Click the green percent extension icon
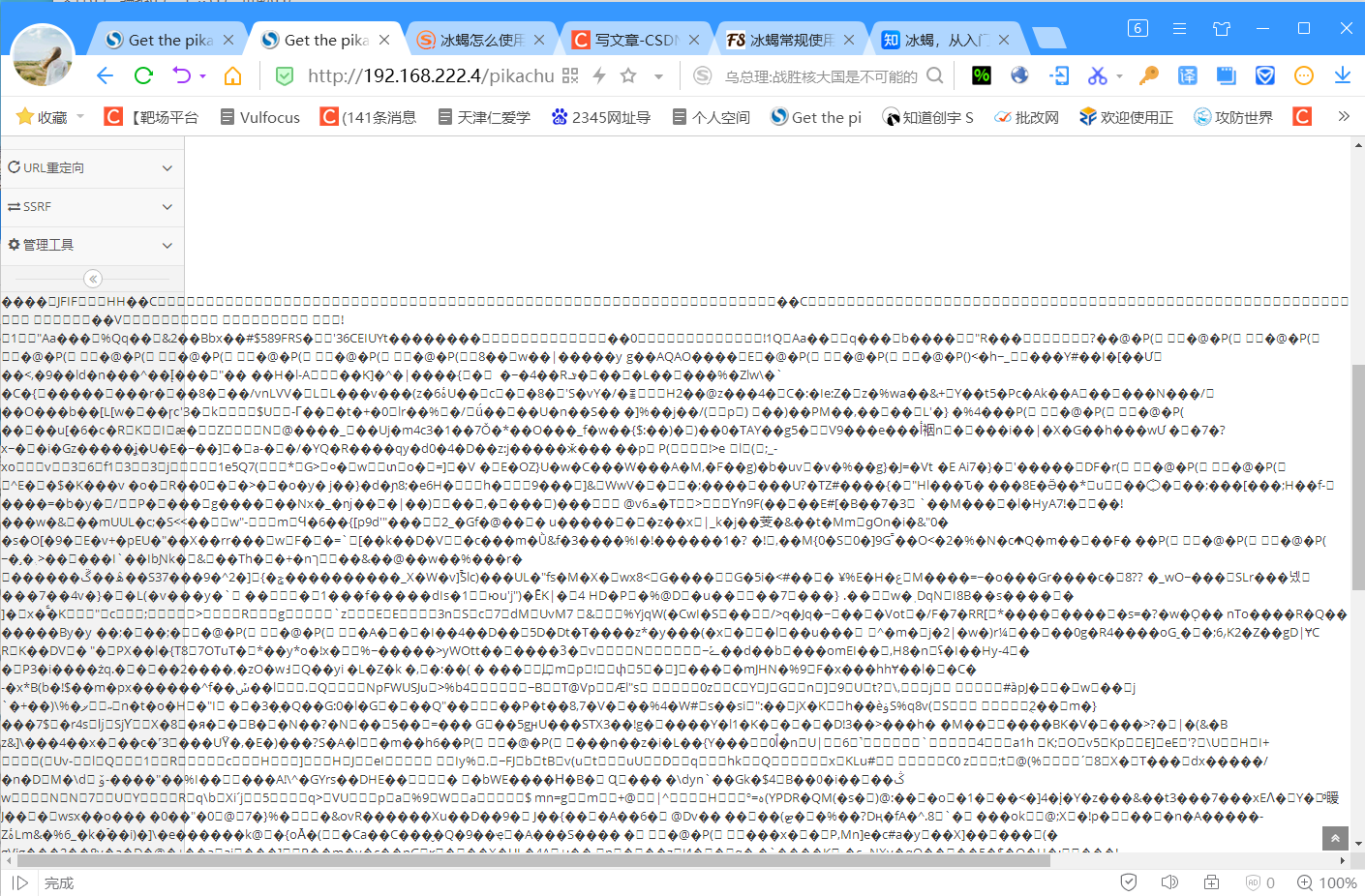 981,75
